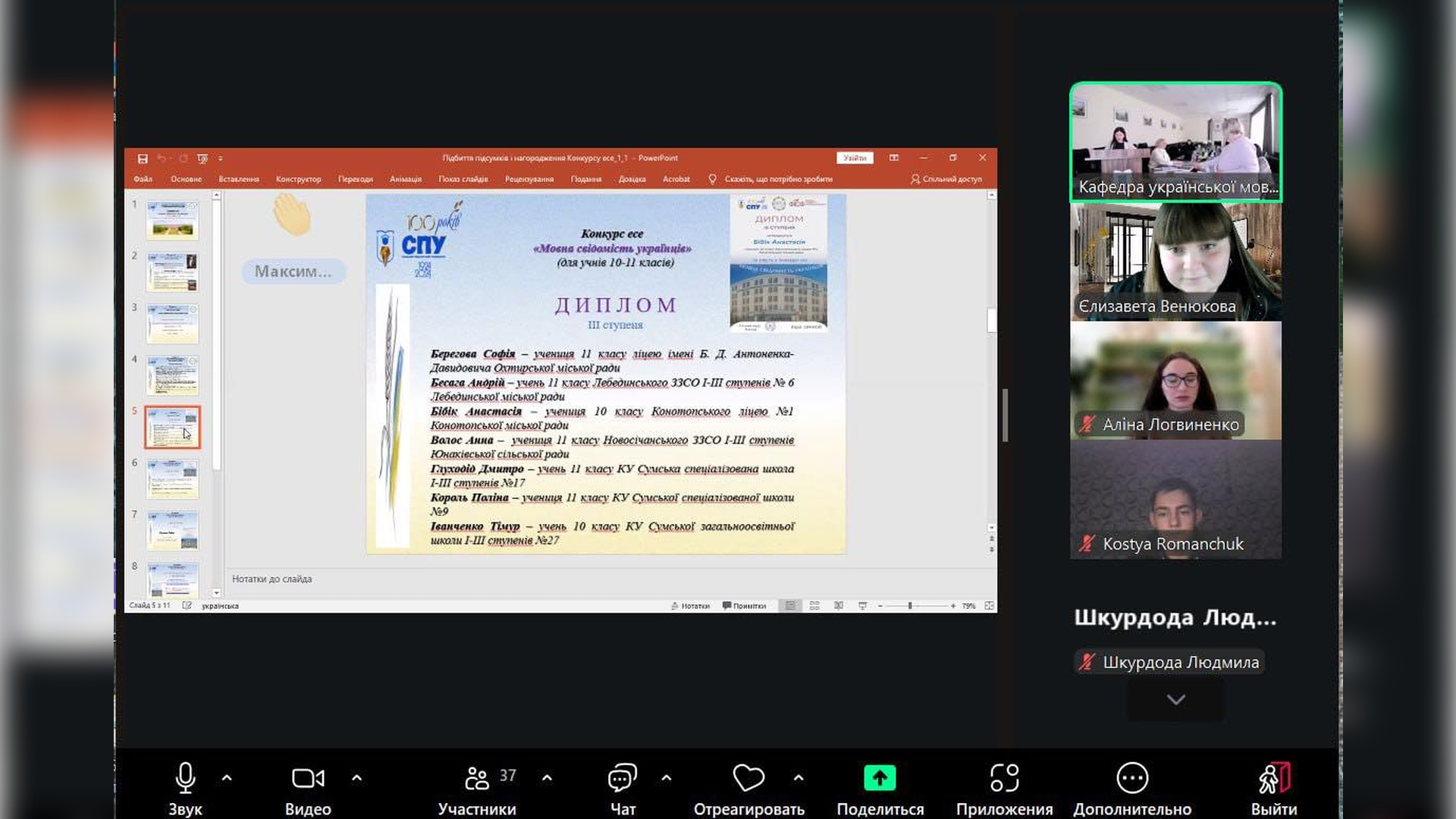Open the Анімація ribbon tab

pyautogui.click(x=405, y=180)
